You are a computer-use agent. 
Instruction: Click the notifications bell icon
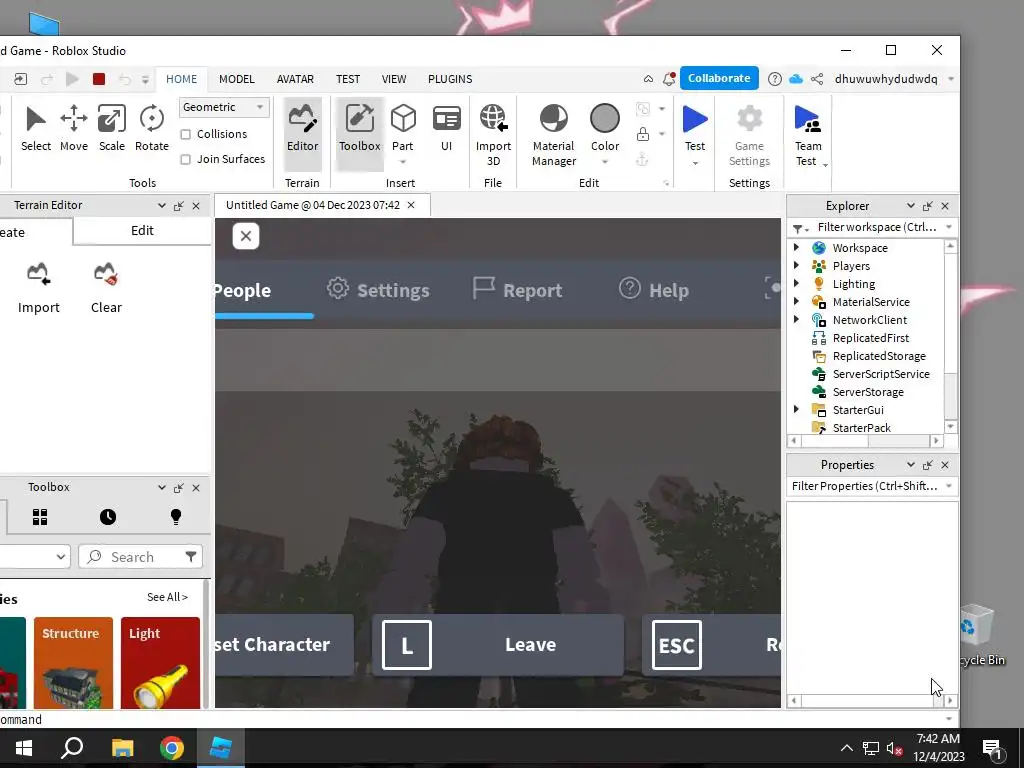[x=669, y=79]
